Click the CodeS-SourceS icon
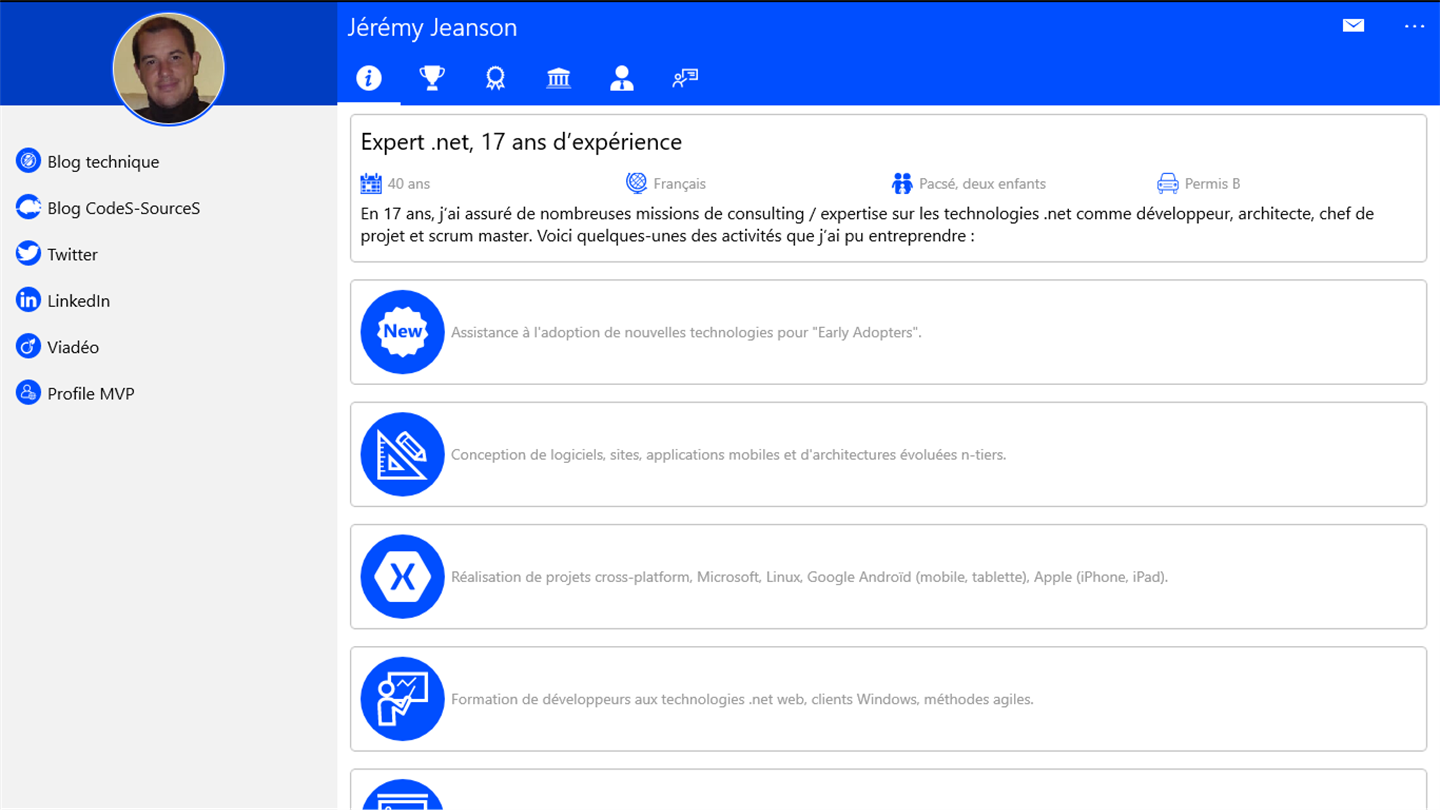The height and width of the screenshot is (810, 1440). tap(28, 207)
